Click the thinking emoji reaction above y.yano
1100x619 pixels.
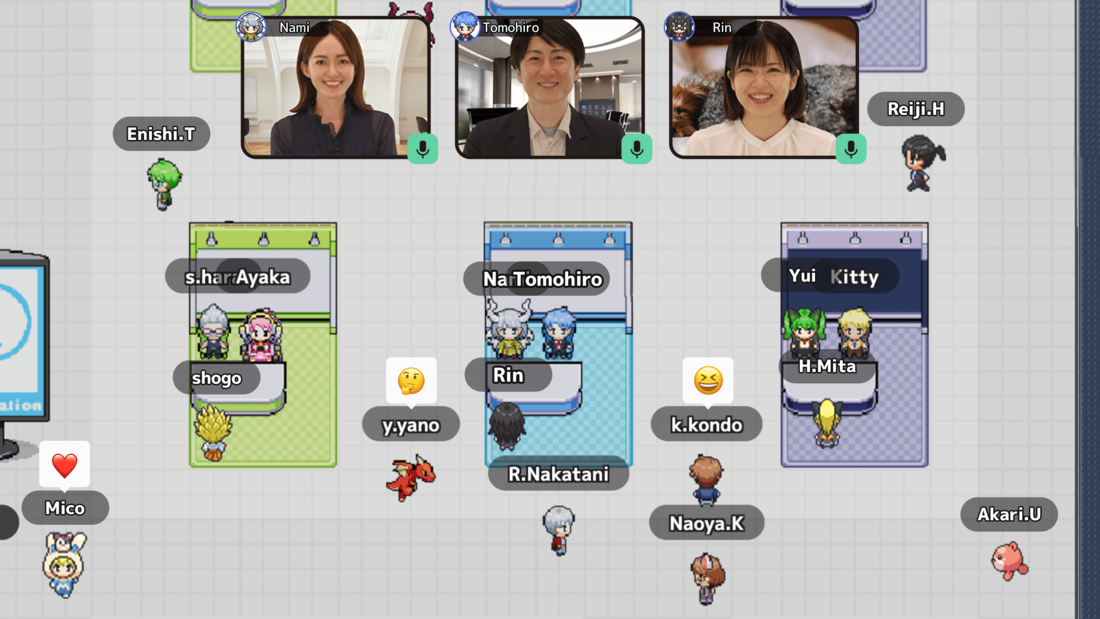click(x=411, y=381)
